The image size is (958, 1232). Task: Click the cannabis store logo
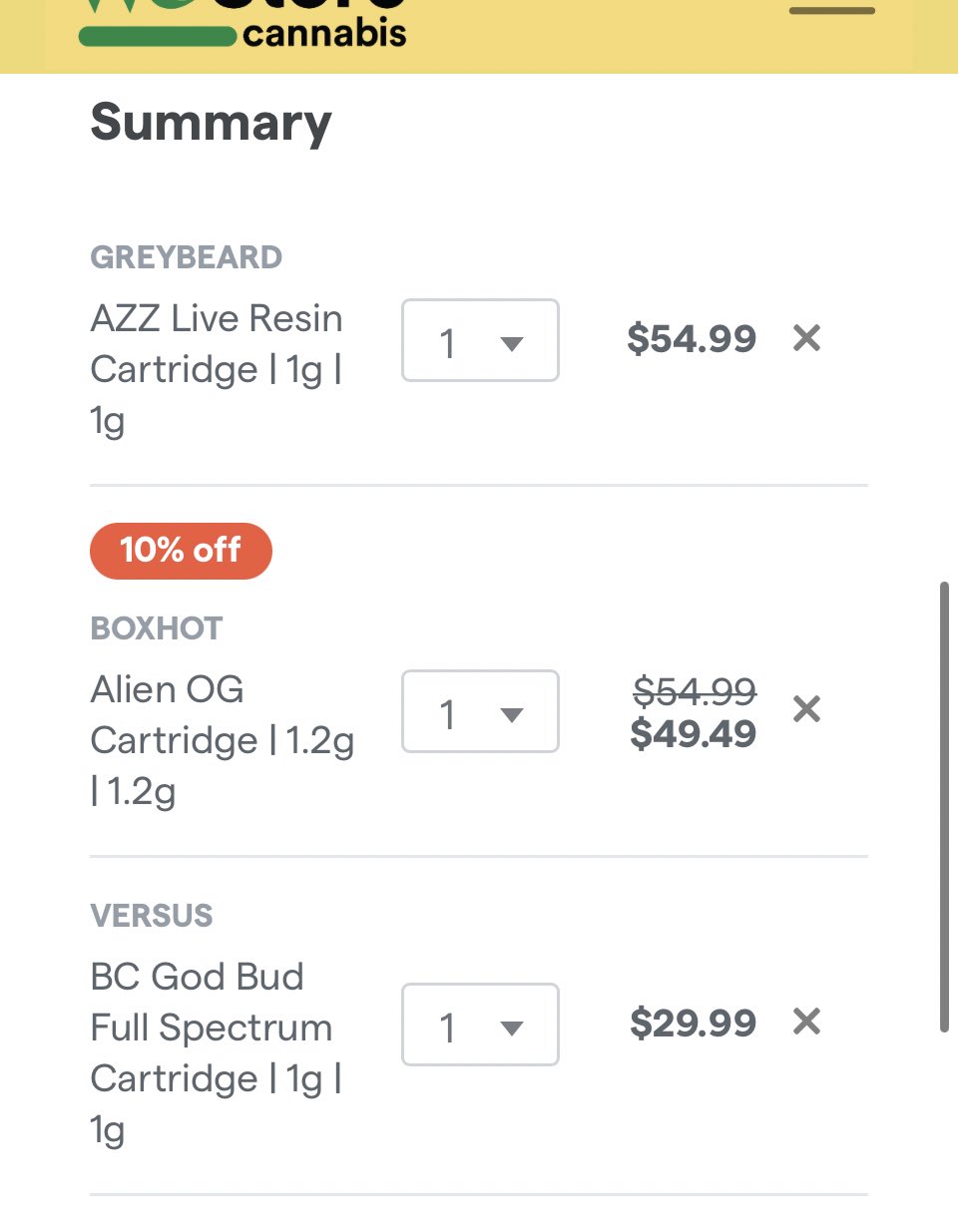click(242, 24)
